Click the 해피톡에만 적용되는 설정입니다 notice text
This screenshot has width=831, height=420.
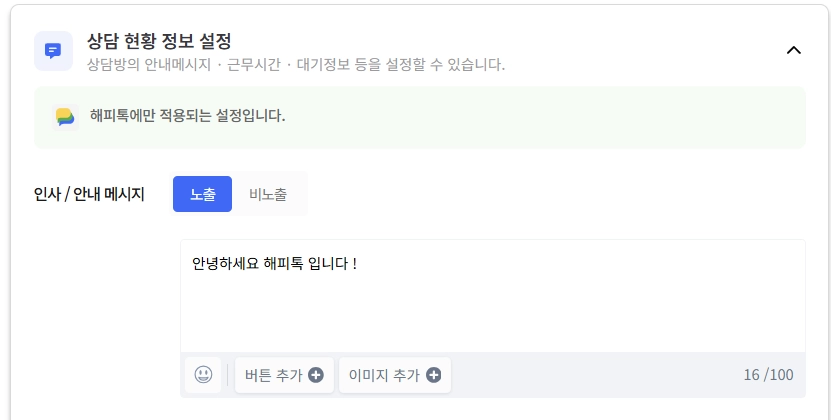187,116
